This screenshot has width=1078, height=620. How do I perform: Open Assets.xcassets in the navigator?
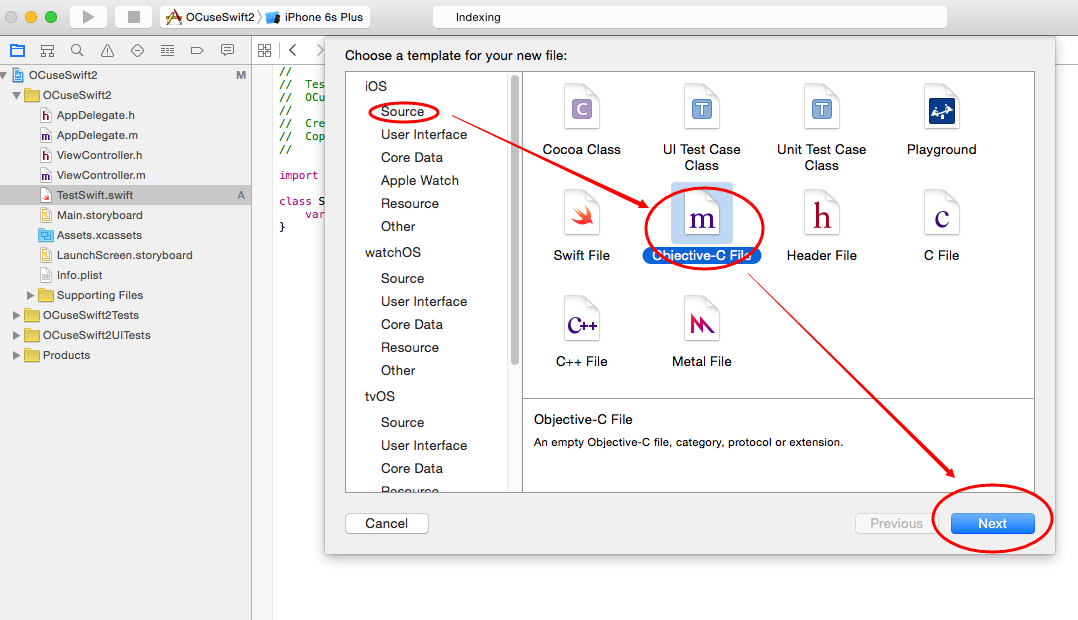coord(99,234)
